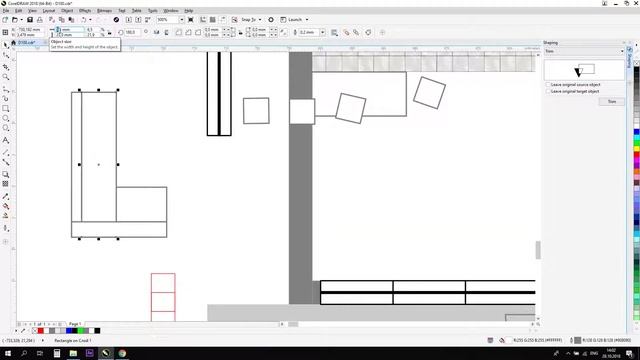640x360 pixels.
Task: Select the Polygon tool
Action: click(6, 128)
